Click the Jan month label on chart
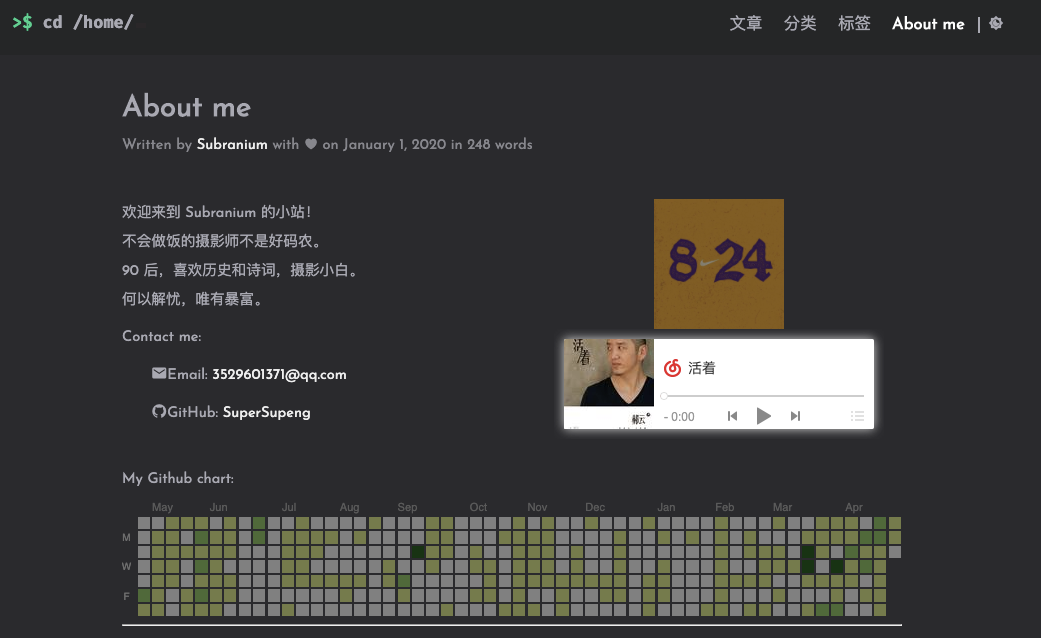Screen dimensions: 1041x638 [x=666, y=507]
